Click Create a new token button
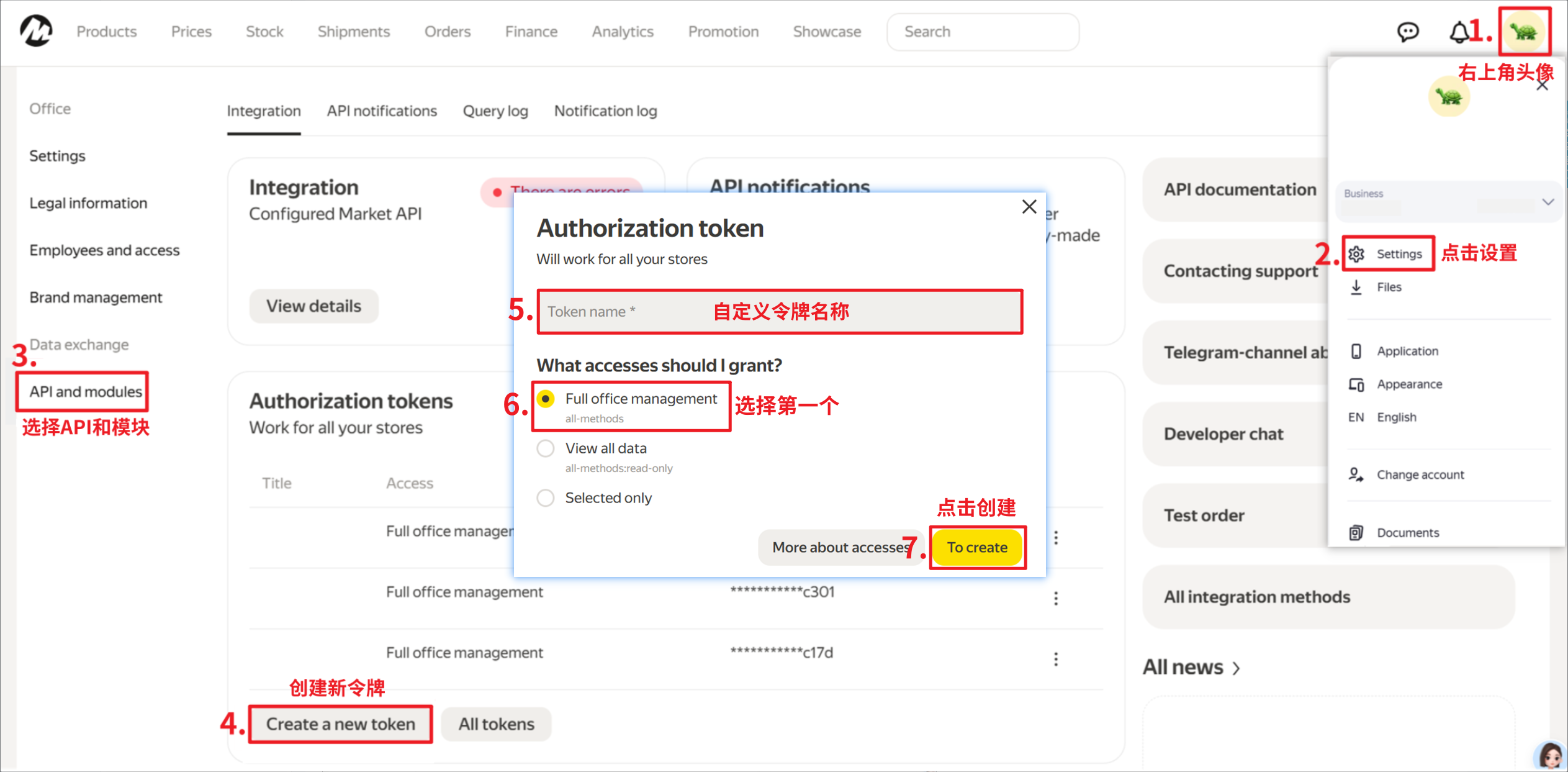Image resolution: width=1568 pixels, height=772 pixels. coord(340,724)
